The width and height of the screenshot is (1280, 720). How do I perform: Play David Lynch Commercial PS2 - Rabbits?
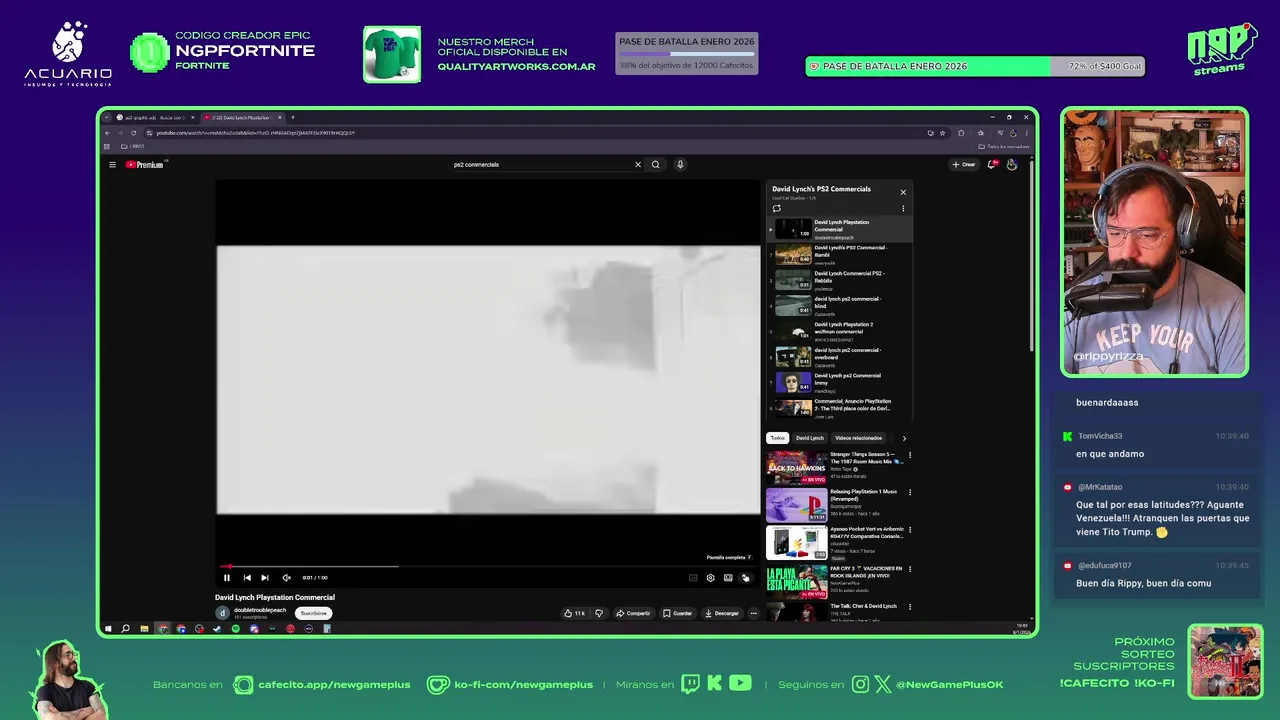[839, 281]
